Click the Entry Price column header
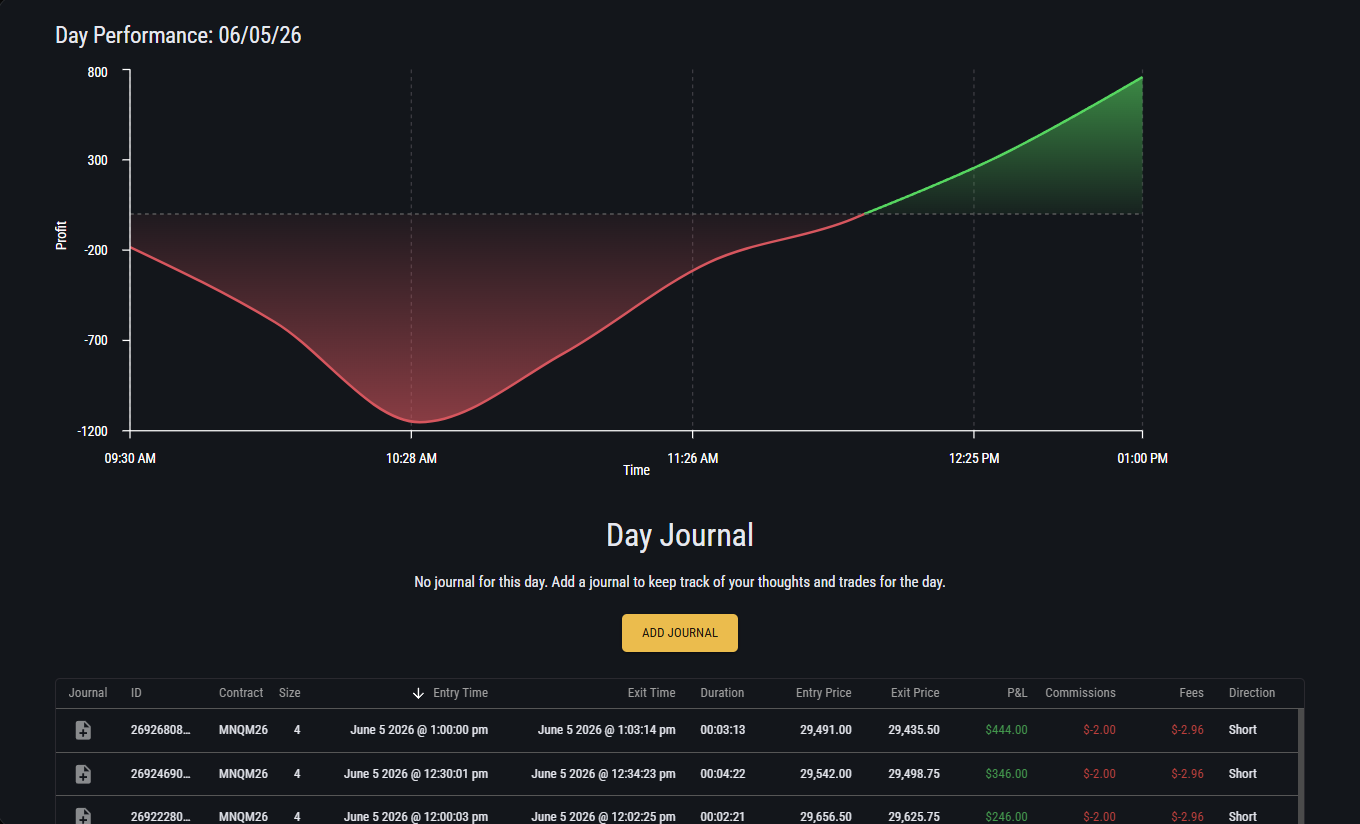This screenshot has height=824, width=1360. pyautogui.click(x=824, y=693)
